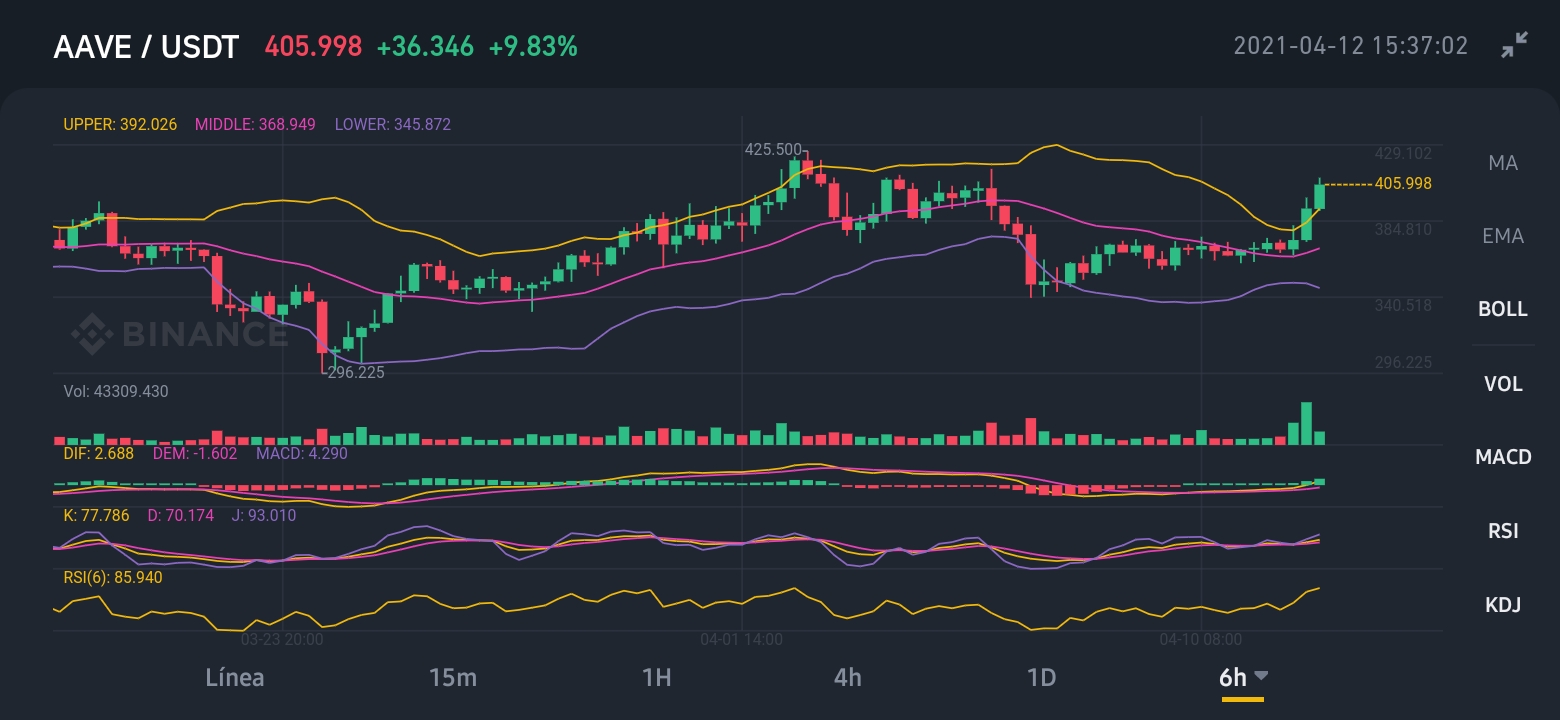Viewport: 1560px width, 720px height.
Task: Click the AAVE / USDT pair title
Action: [x=146, y=46]
